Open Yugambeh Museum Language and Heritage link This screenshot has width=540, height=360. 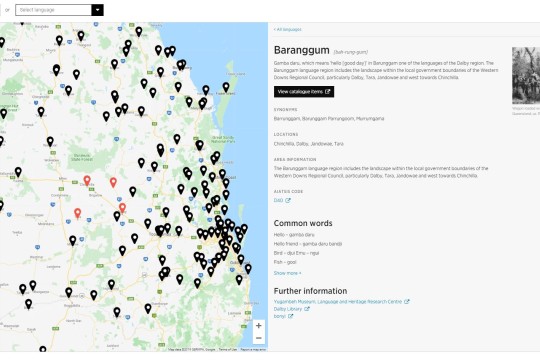338,301
